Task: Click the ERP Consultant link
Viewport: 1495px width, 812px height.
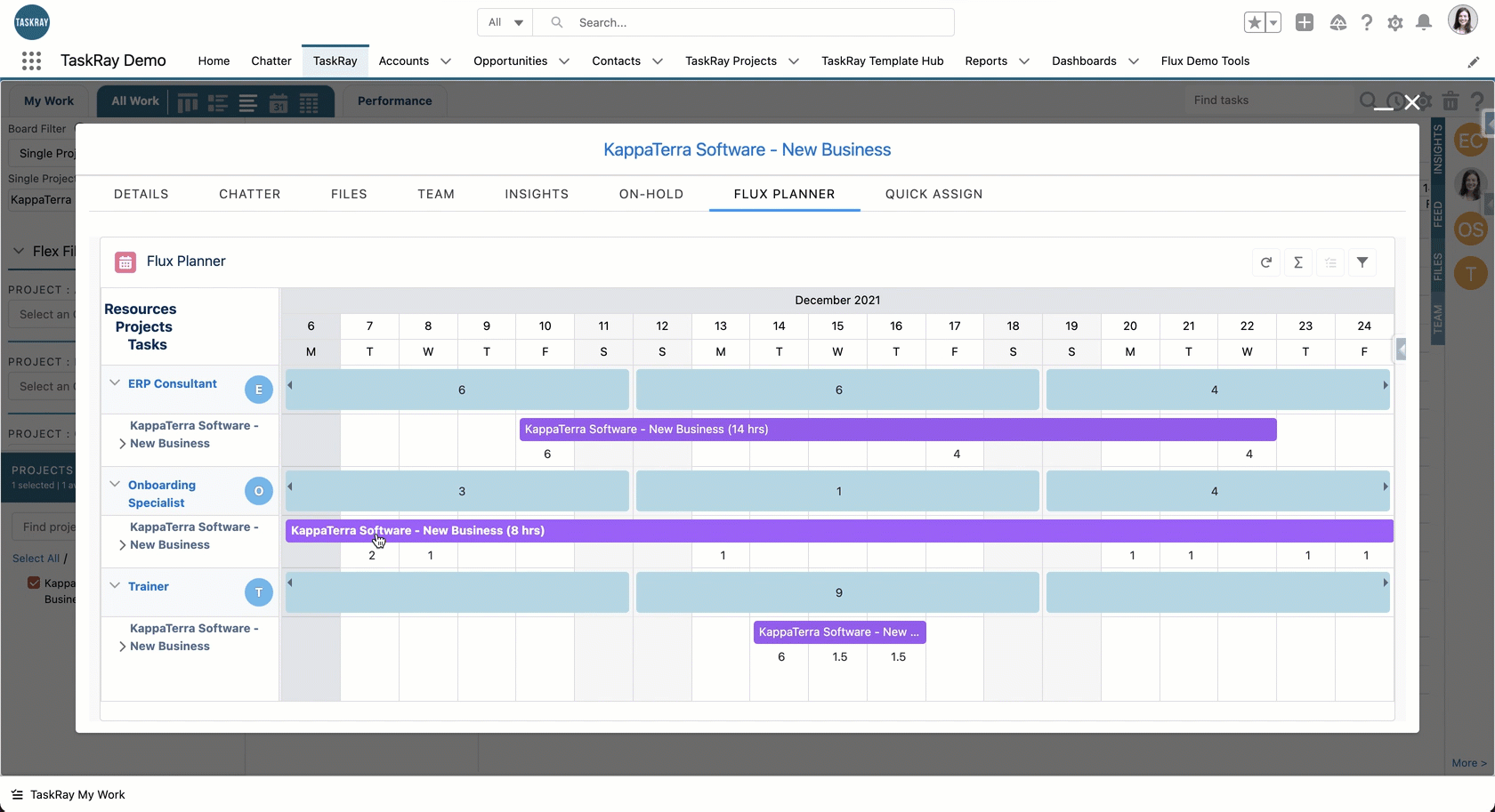Action: (x=173, y=383)
